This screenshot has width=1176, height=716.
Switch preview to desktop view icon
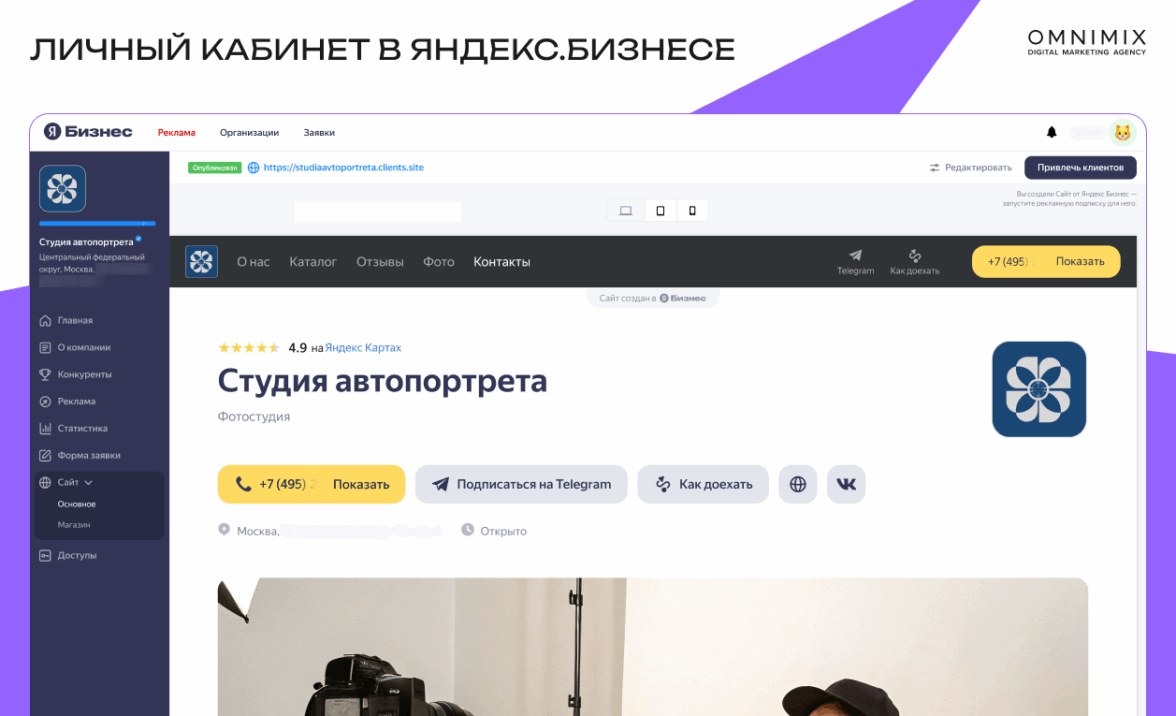point(625,211)
